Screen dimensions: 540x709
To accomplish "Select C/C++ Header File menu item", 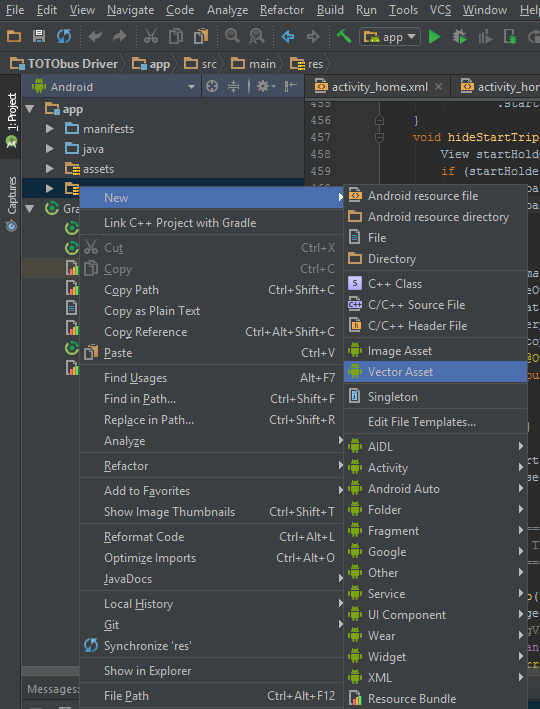I will pyautogui.click(x=435, y=326).
